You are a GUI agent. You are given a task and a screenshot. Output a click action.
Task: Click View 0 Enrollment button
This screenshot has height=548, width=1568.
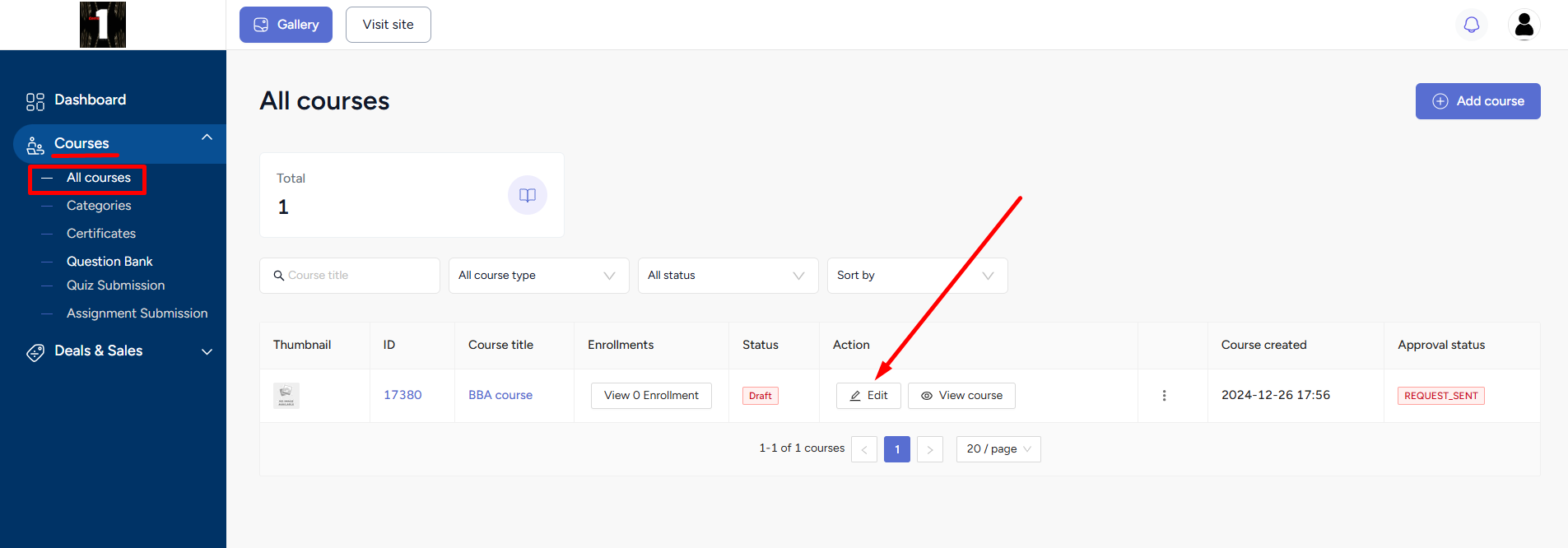point(651,396)
